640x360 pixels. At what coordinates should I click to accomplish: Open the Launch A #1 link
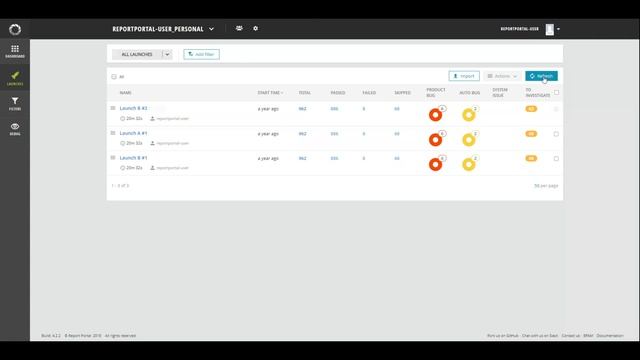[133, 133]
